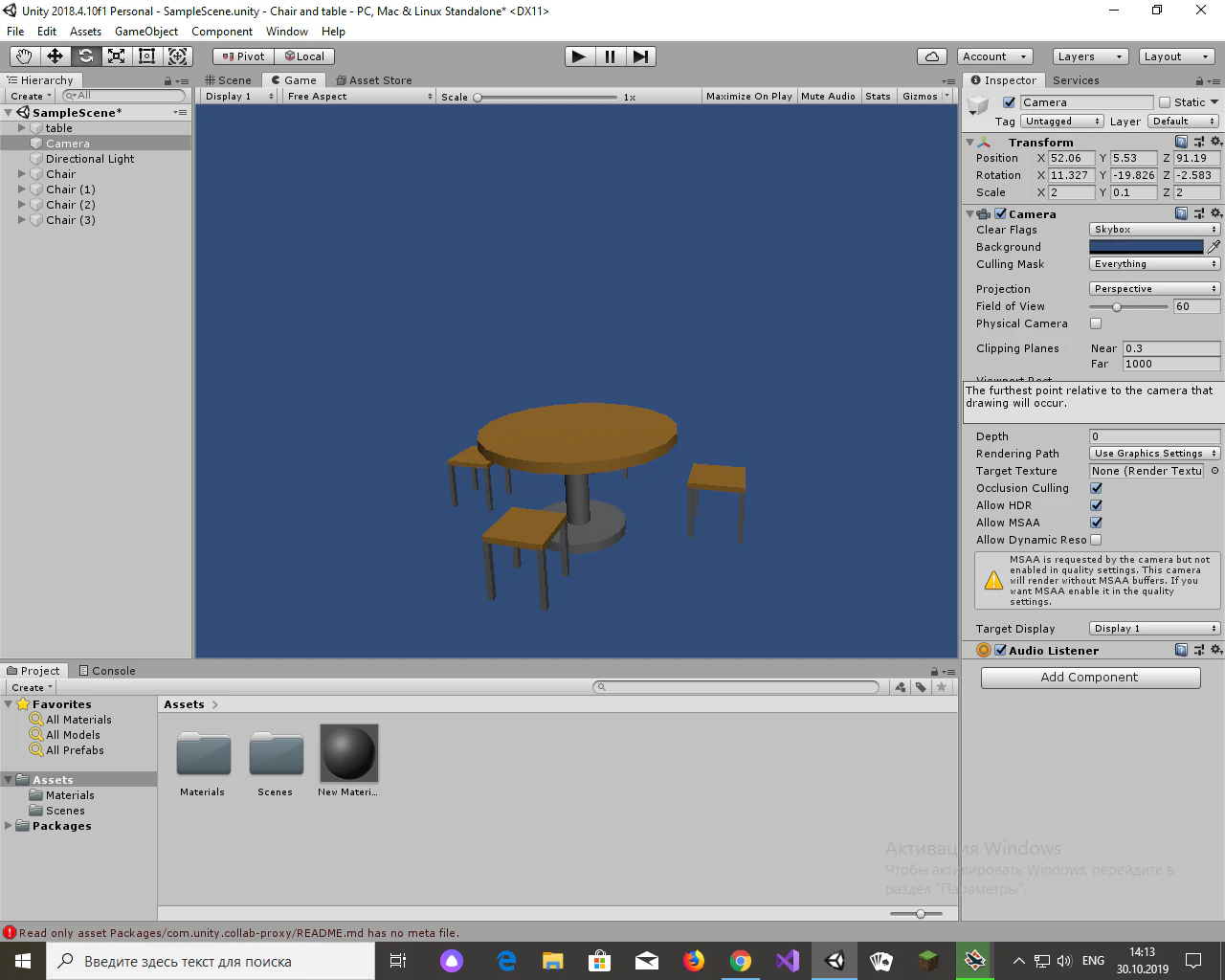Uncheck Allow HDR
The height and width of the screenshot is (980, 1225).
point(1096,505)
